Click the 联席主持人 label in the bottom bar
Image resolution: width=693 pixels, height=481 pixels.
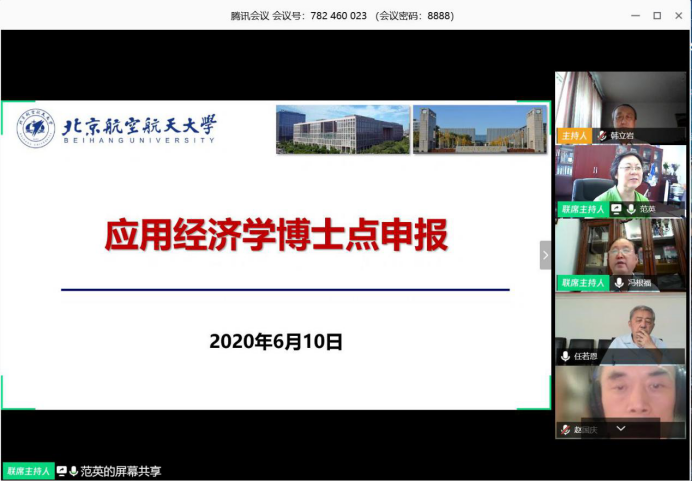(27, 471)
